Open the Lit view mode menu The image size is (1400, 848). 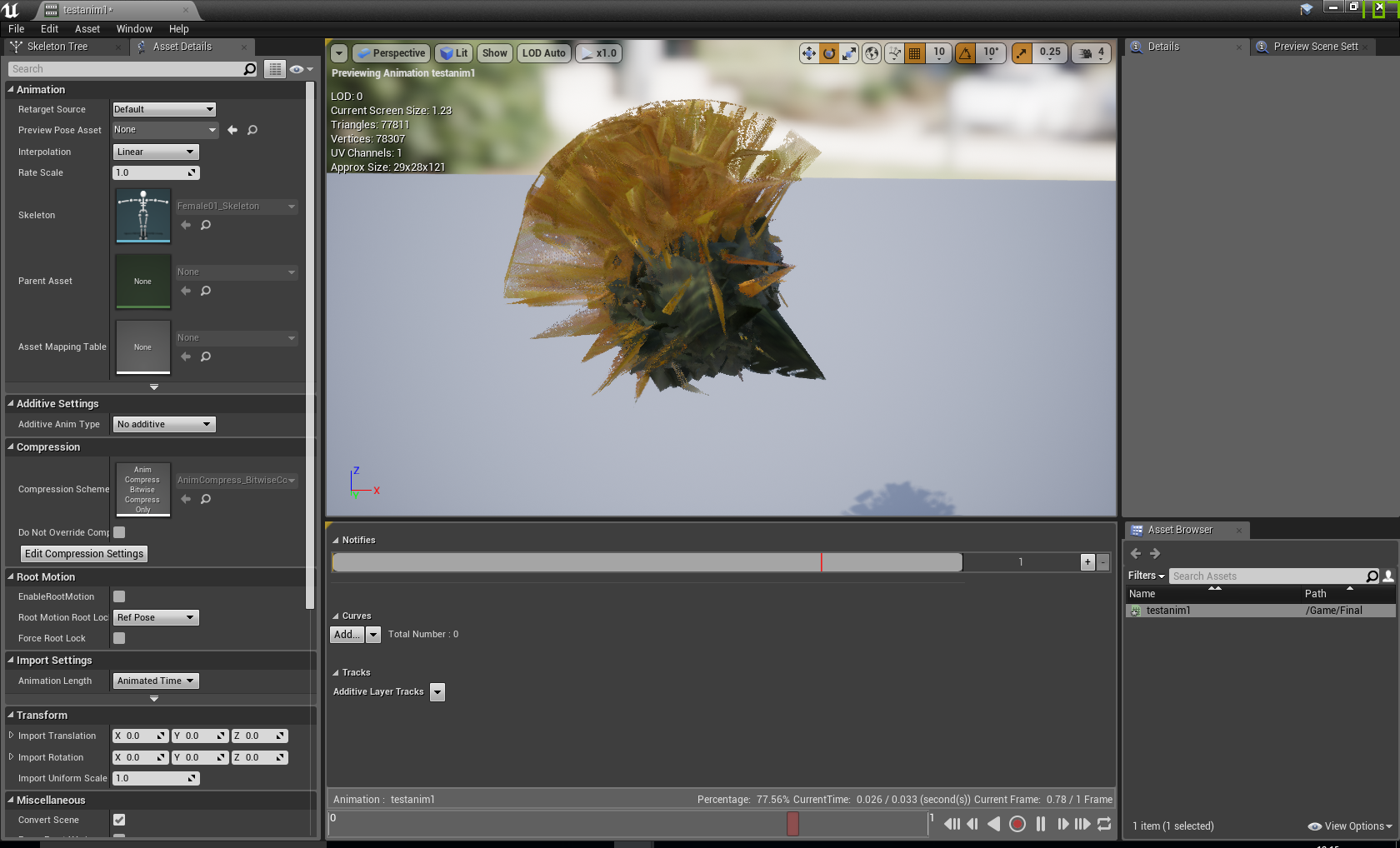point(454,53)
